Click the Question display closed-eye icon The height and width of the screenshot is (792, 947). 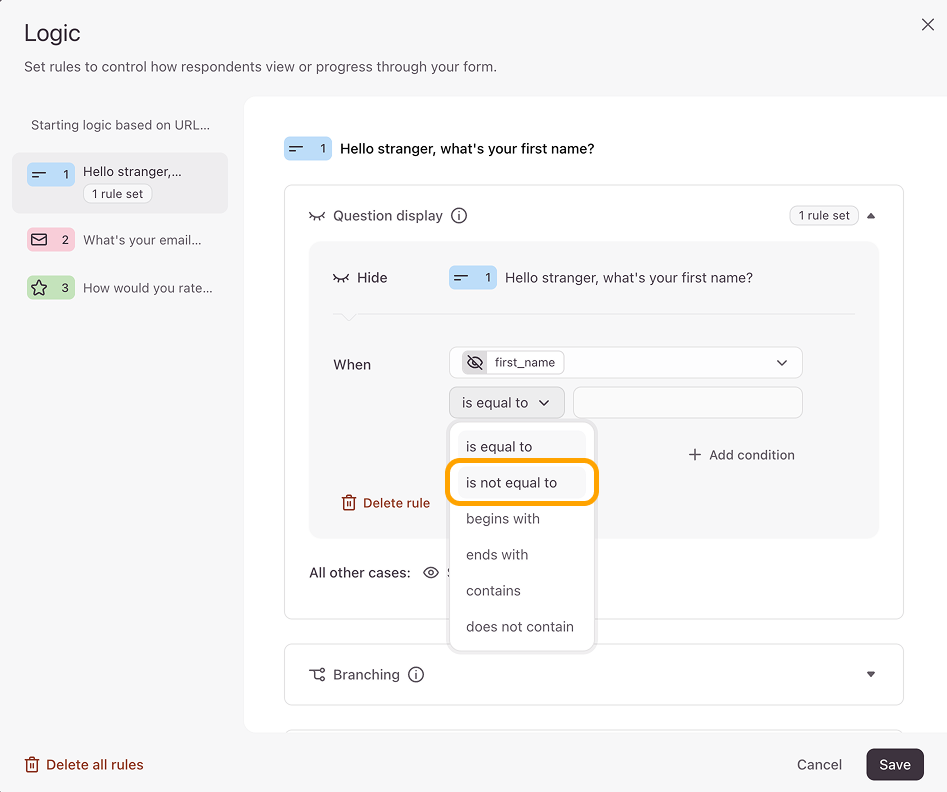[x=317, y=216]
